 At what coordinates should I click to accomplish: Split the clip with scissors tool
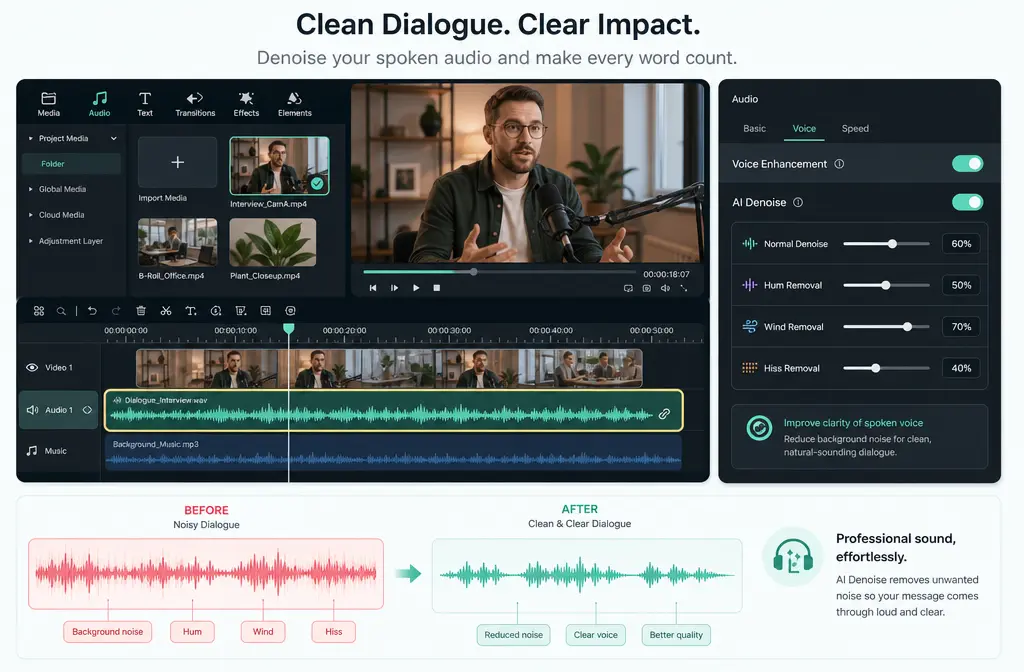[x=166, y=311]
